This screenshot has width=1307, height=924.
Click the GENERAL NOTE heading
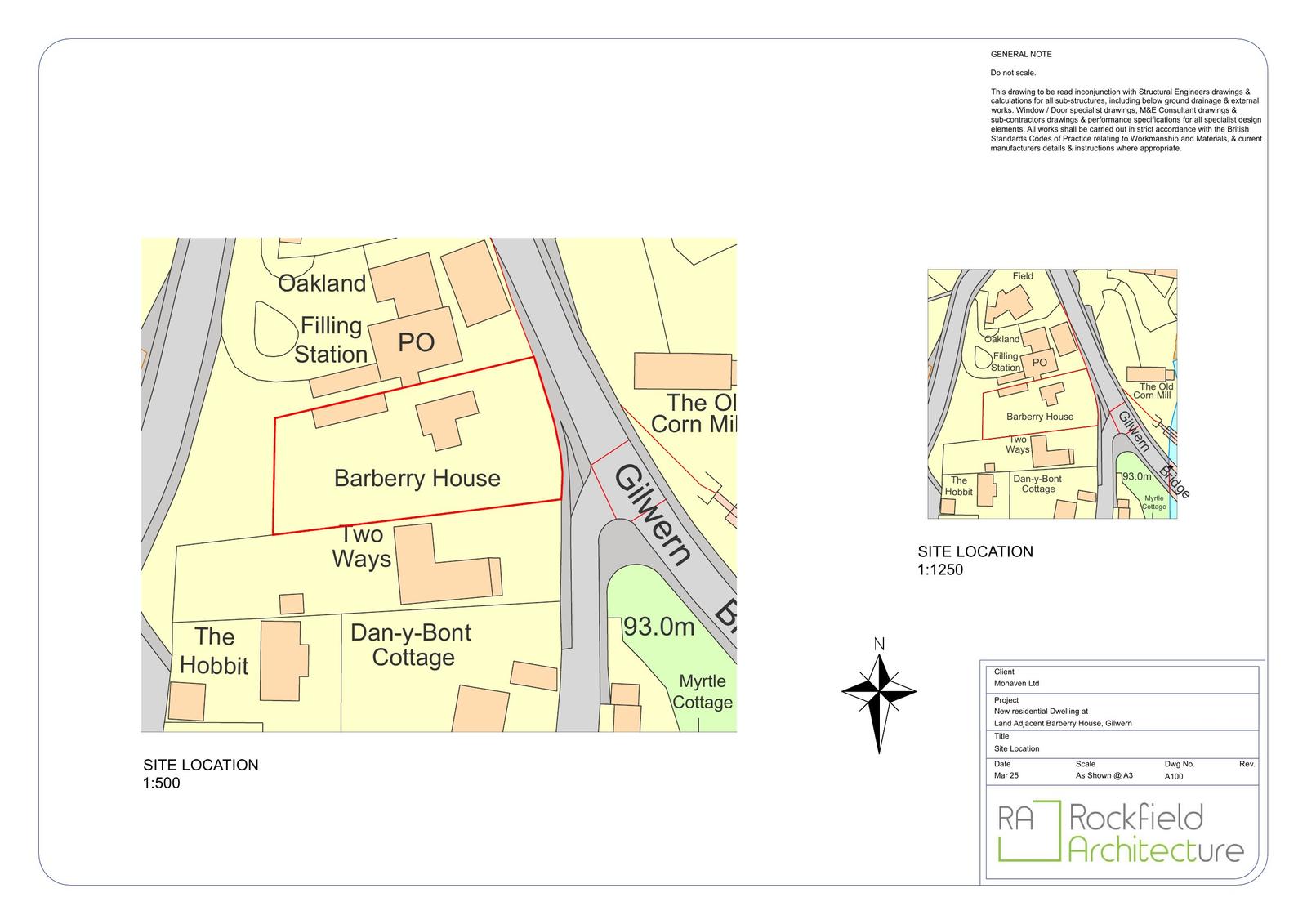coord(1021,54)
